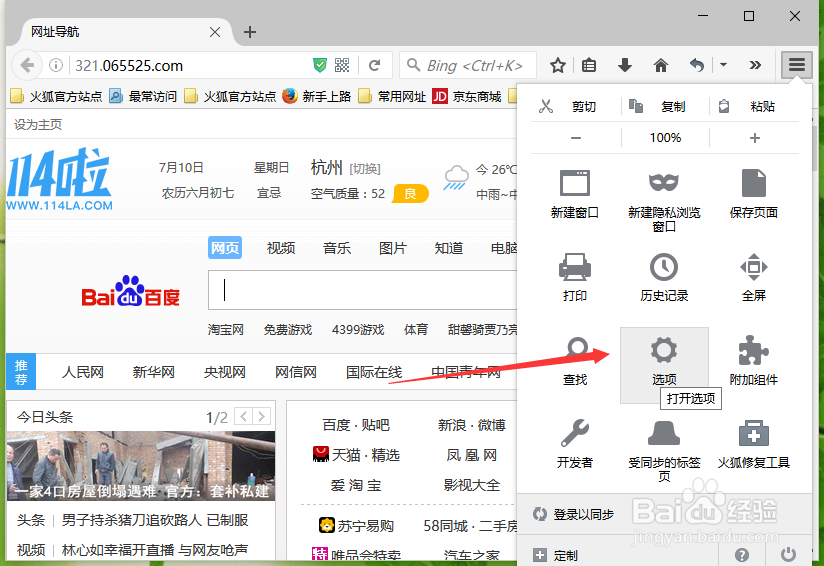
Task: Open Developer wrench icon
Action: [574, 433]
